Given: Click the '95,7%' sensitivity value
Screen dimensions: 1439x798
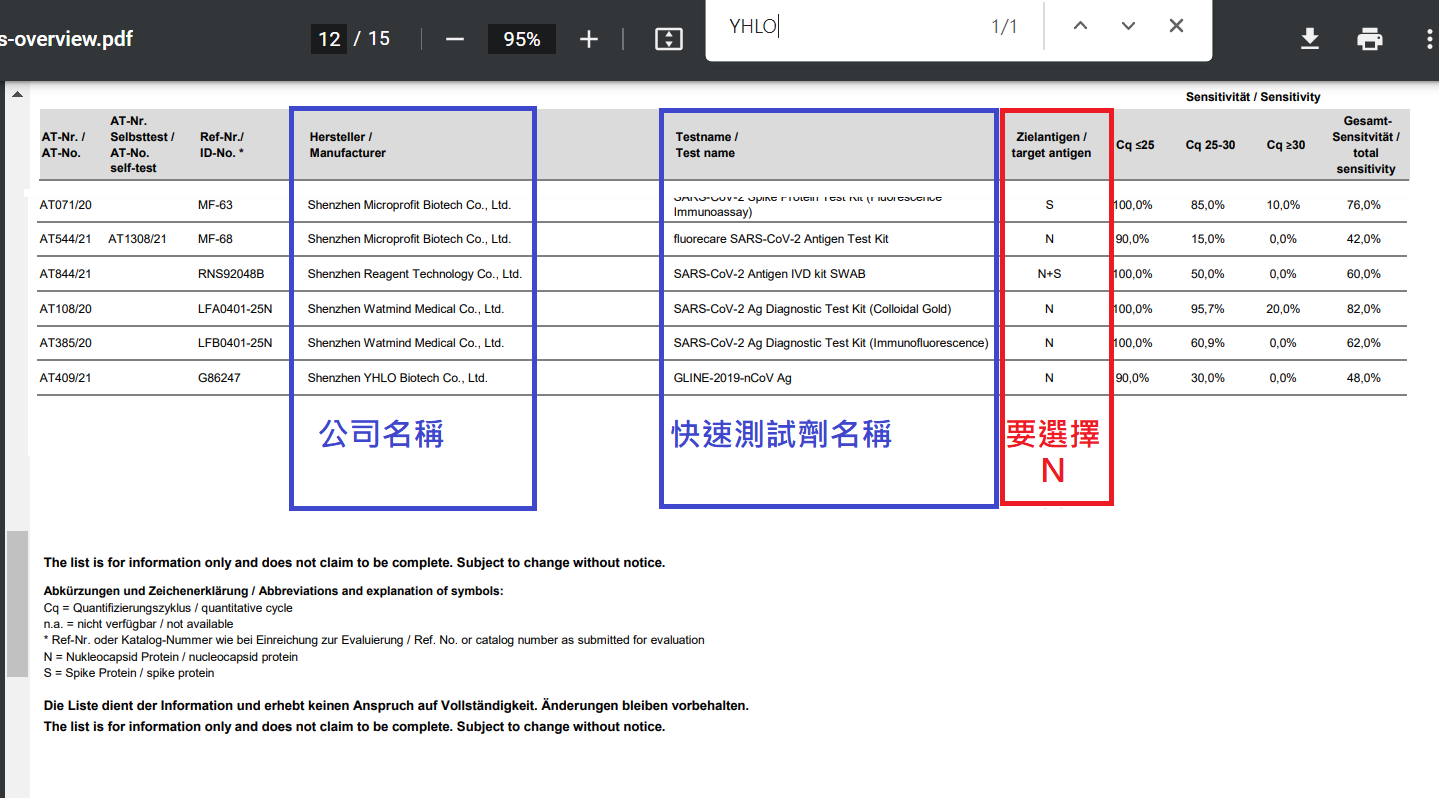Looking at the screenshot, I should [x=1208, y=309].
